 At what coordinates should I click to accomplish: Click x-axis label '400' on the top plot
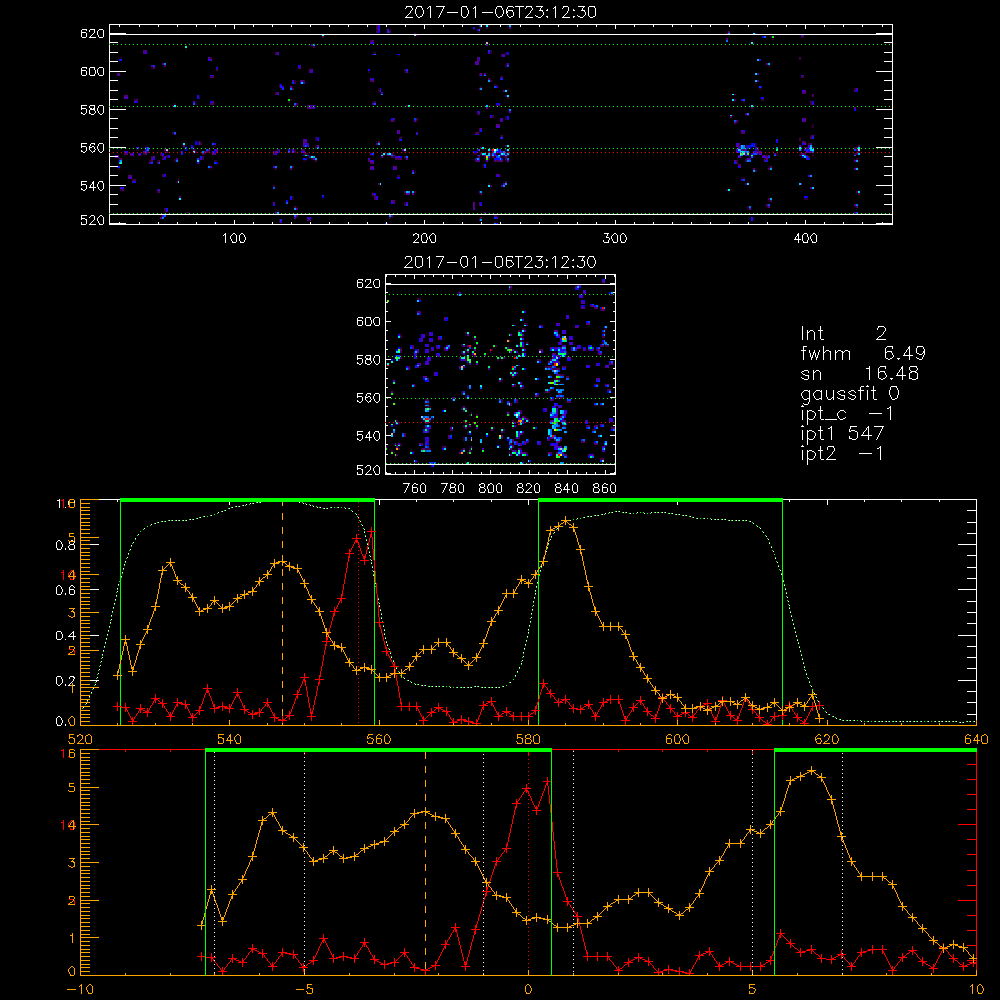click(x=805, y=239)
